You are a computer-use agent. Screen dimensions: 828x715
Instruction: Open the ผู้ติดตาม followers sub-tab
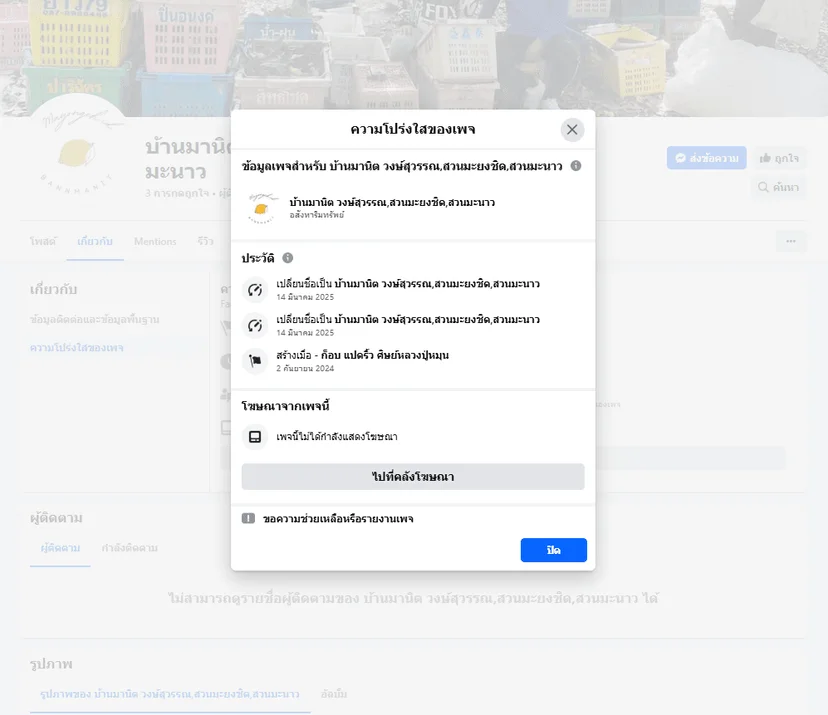click(60, 548)
